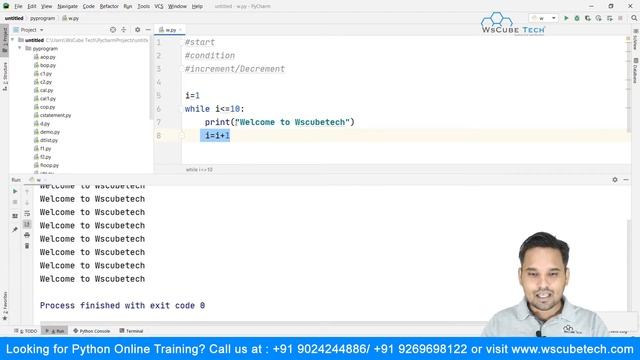
Task: Toggle the Favorites side tool button
Action: click(4, 305)
